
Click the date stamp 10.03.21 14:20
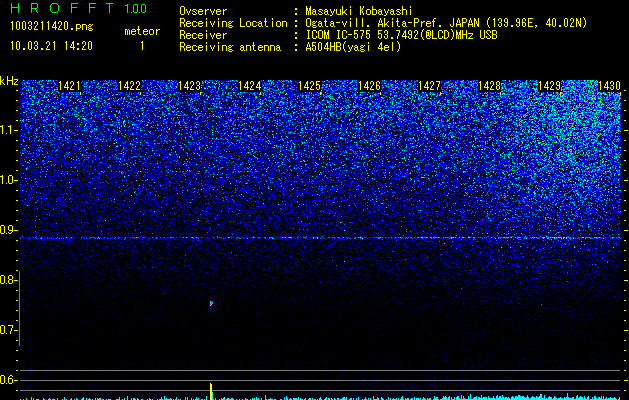51,46
